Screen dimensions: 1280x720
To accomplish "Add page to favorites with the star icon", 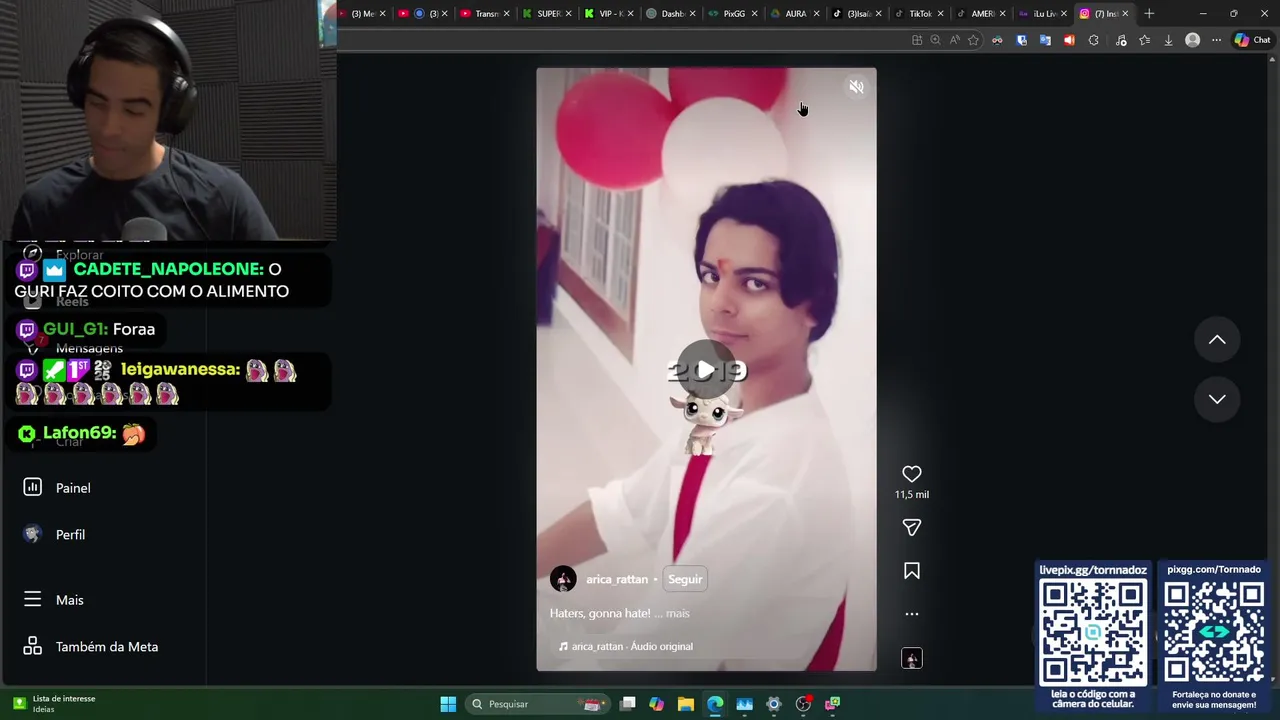I will pos(973,40).
